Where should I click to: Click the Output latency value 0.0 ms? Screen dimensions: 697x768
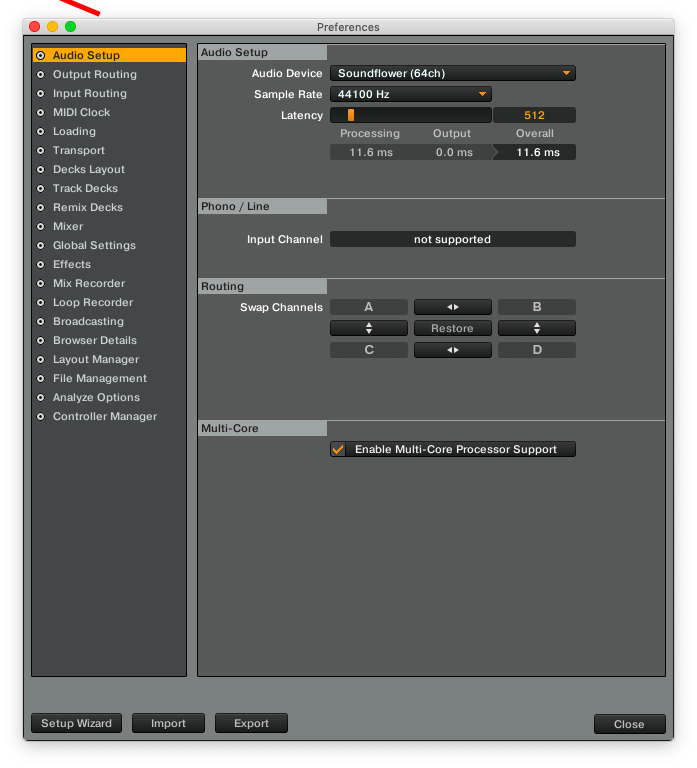[454, 152]
